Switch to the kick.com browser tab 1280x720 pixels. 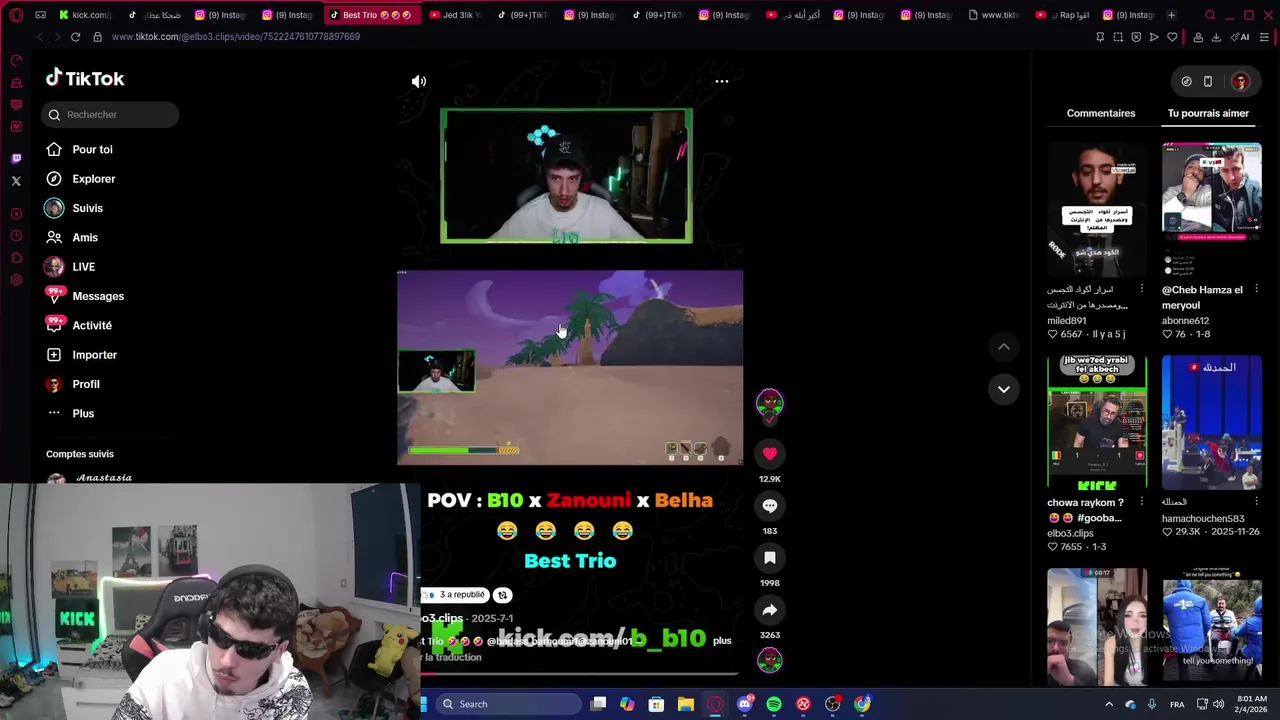pyautogui.click(x=86, y=15)
